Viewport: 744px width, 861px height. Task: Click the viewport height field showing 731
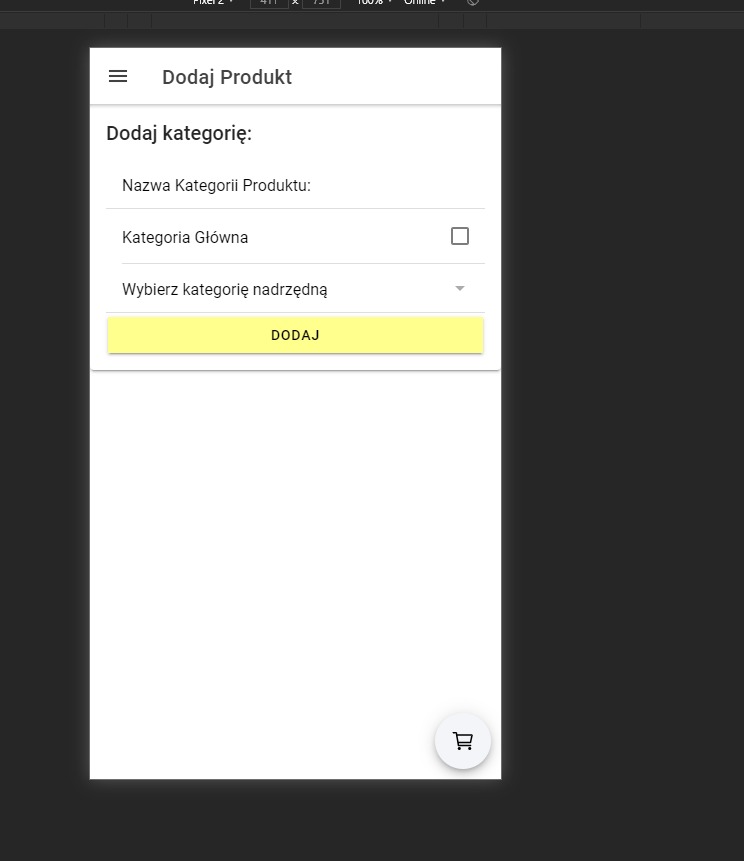pos(321,3)
